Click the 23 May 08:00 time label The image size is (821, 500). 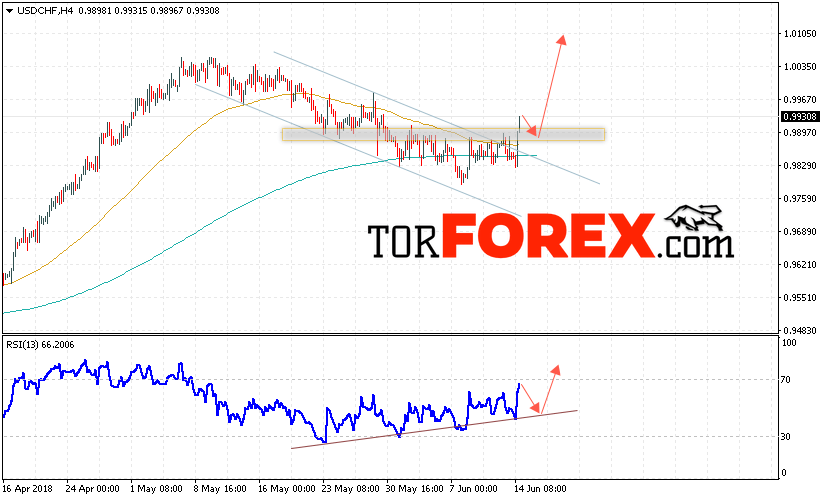(x=350, y=488)
